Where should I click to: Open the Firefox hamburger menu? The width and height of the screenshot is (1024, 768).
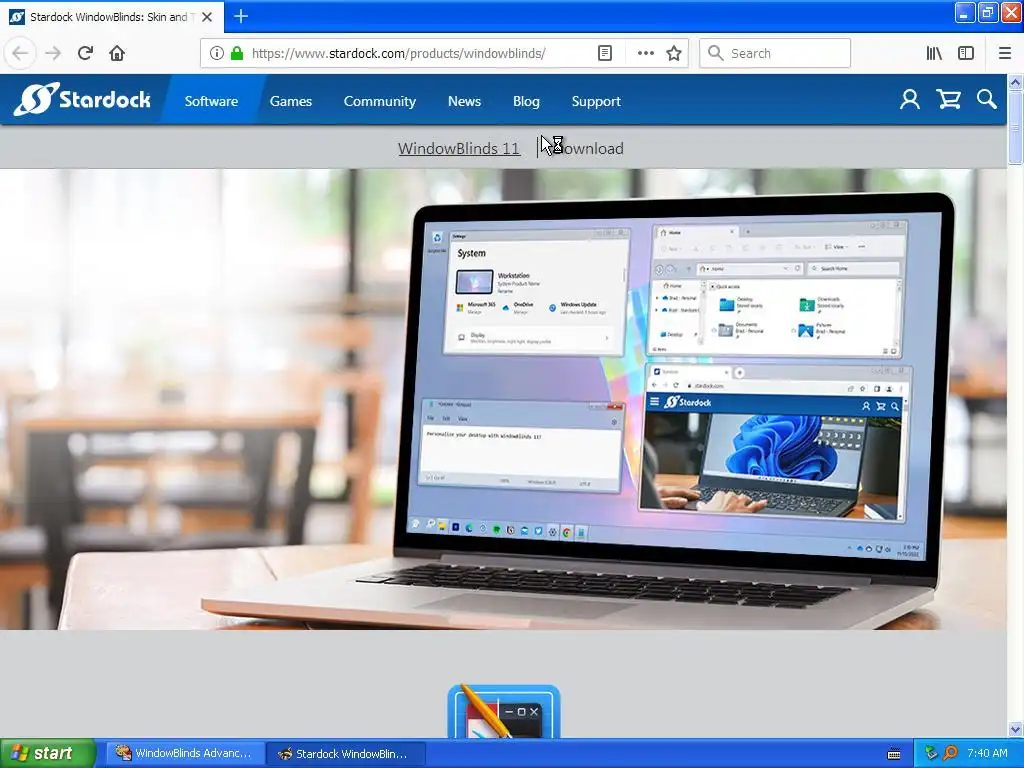1005,53
